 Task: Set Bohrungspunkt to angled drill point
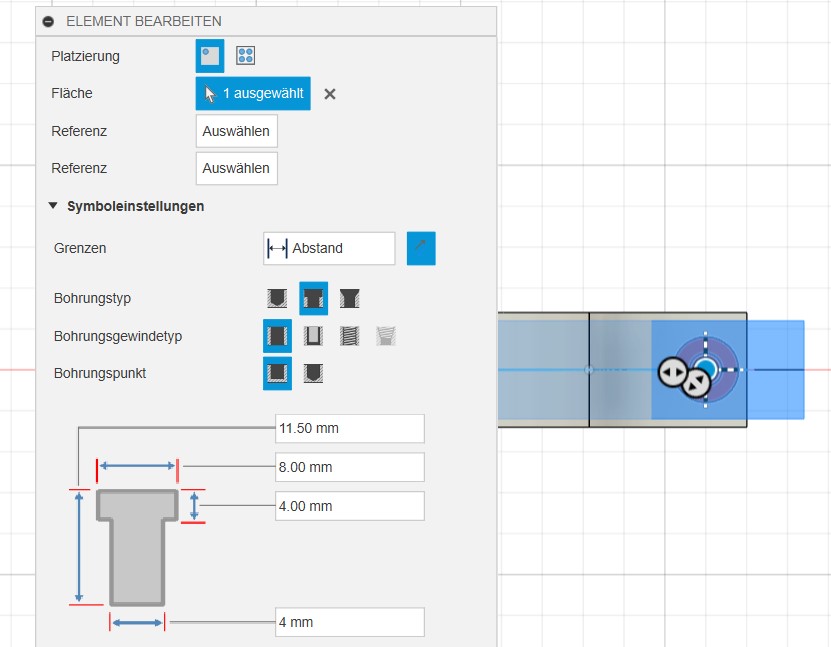pyautogui.click(x=313, y=373)
